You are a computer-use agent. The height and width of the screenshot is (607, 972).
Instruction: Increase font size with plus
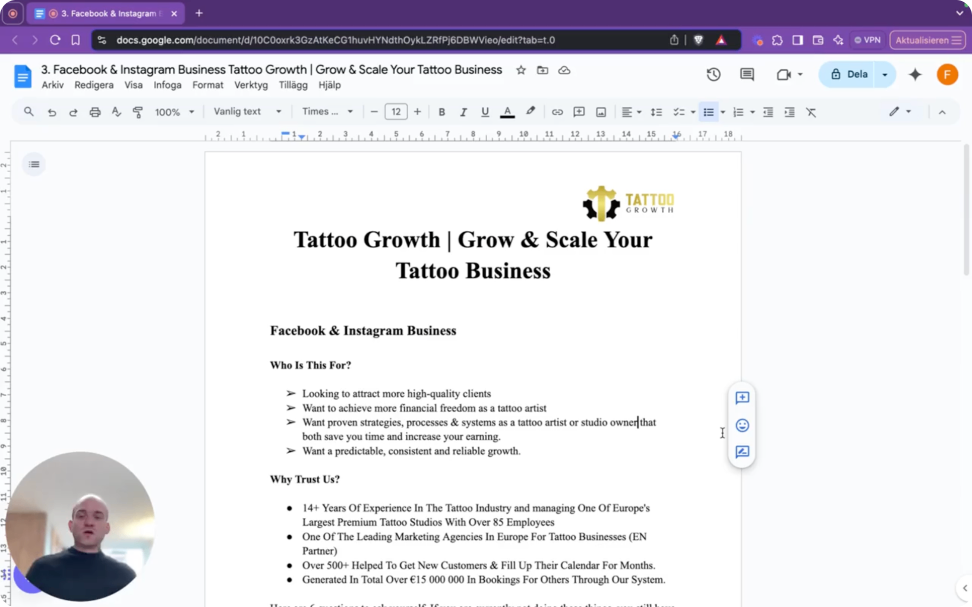(x=417, y=112)
